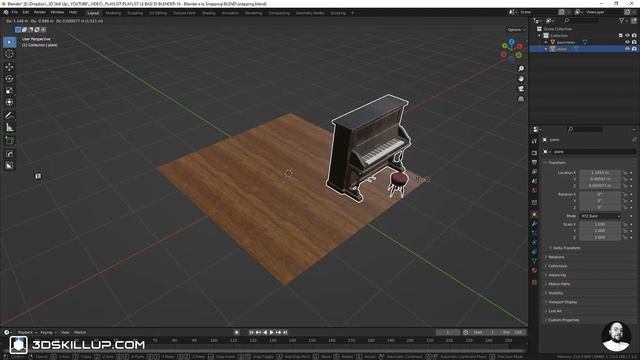The height and width of the screenshot is (360, 640).
Task: Collapse the Transform panel
Action: coord(557,162)
